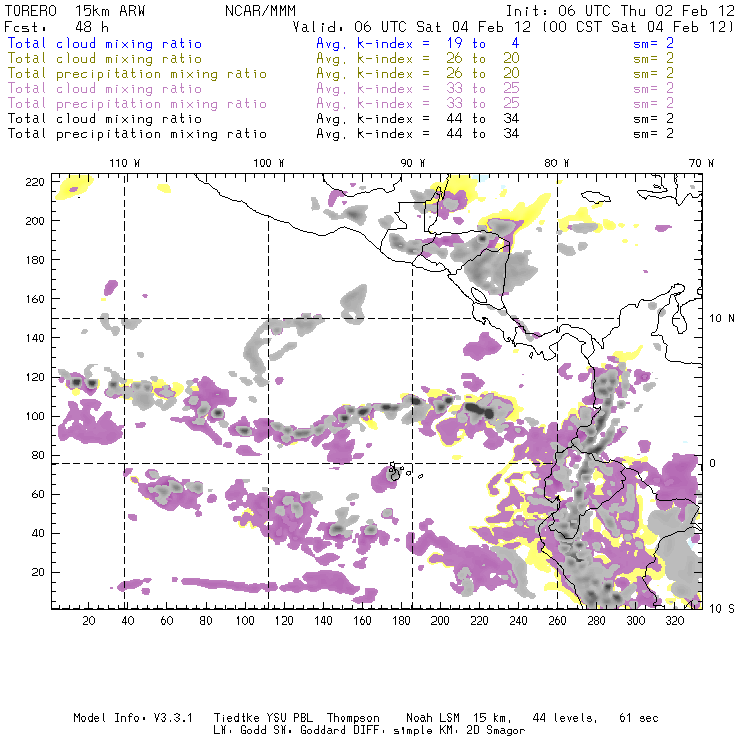Click the blue "Avg. k-index = 19 to 4" text
The image size is (740, 740).
pos(418,43)
